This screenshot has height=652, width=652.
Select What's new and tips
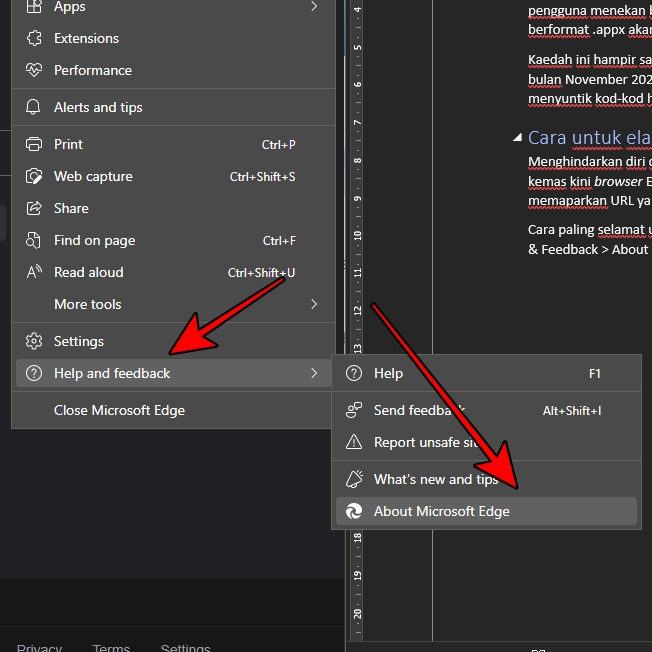coord(435,479)
